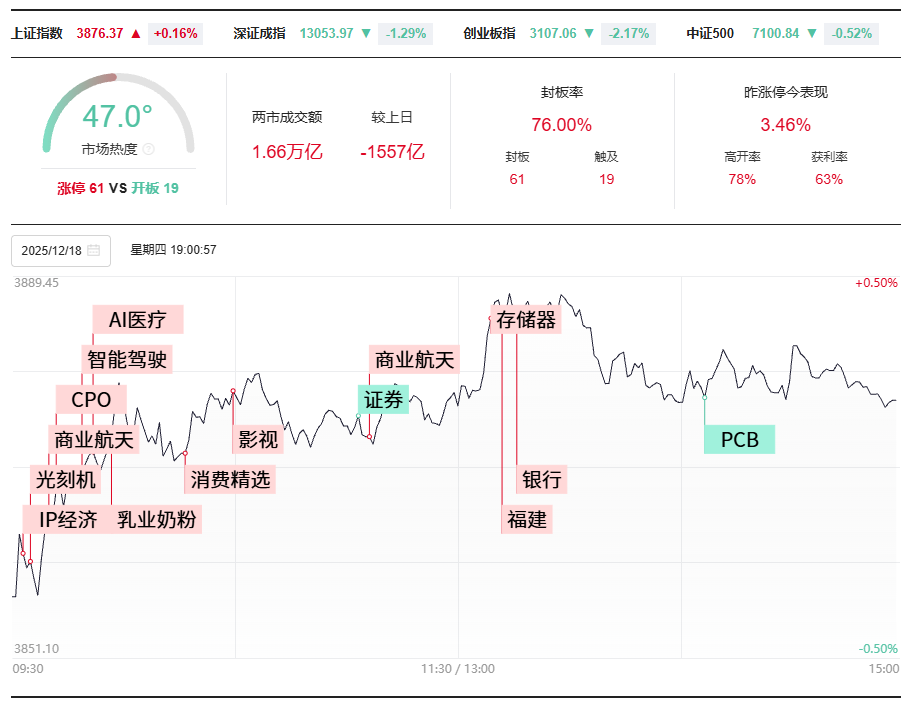Click the 开板 19 count link
This screenshot has height=709, width=916.
click(154, 187)
